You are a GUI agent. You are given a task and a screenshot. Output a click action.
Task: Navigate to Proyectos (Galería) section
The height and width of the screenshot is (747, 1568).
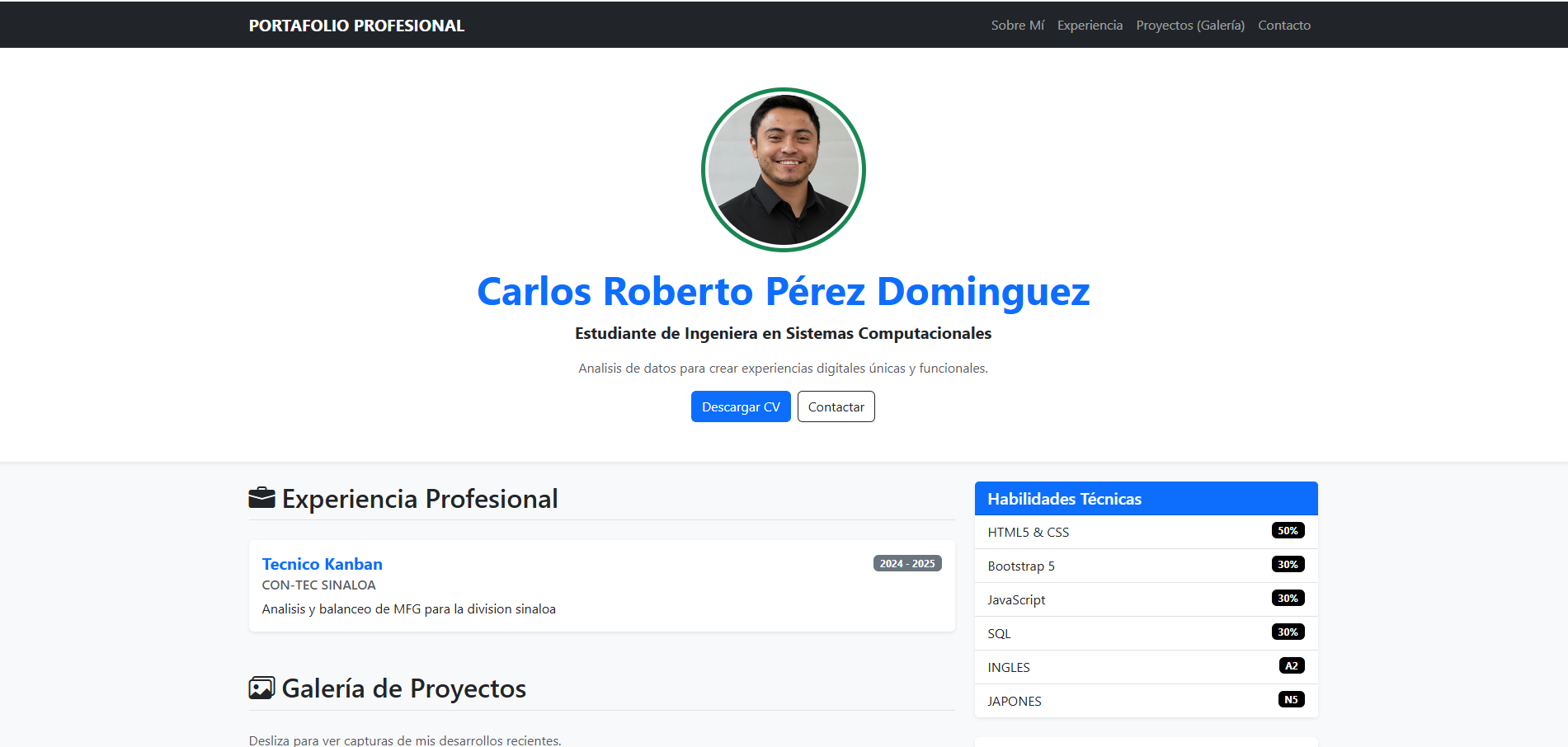(1189, 25)
